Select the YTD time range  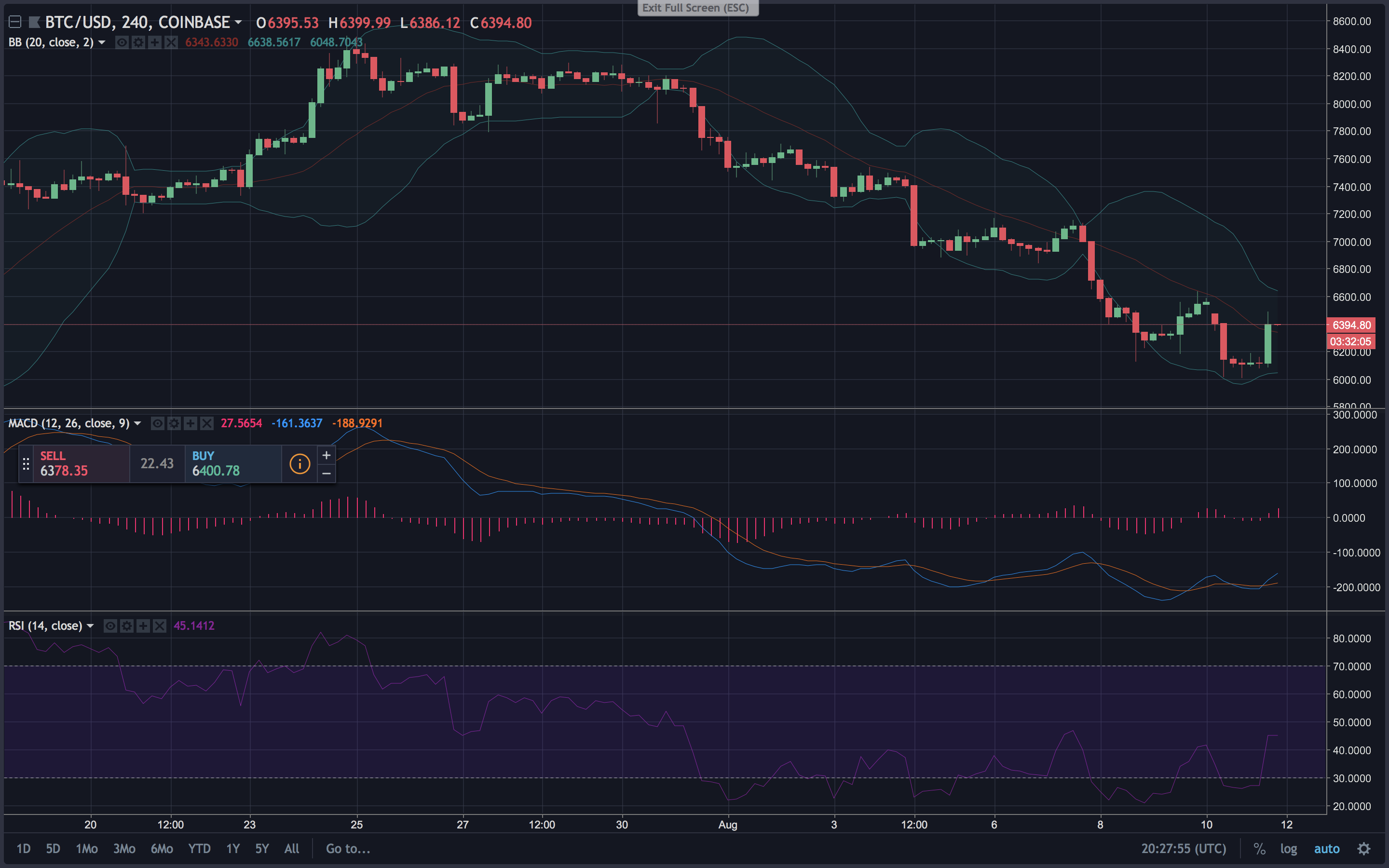click(200, 849)
